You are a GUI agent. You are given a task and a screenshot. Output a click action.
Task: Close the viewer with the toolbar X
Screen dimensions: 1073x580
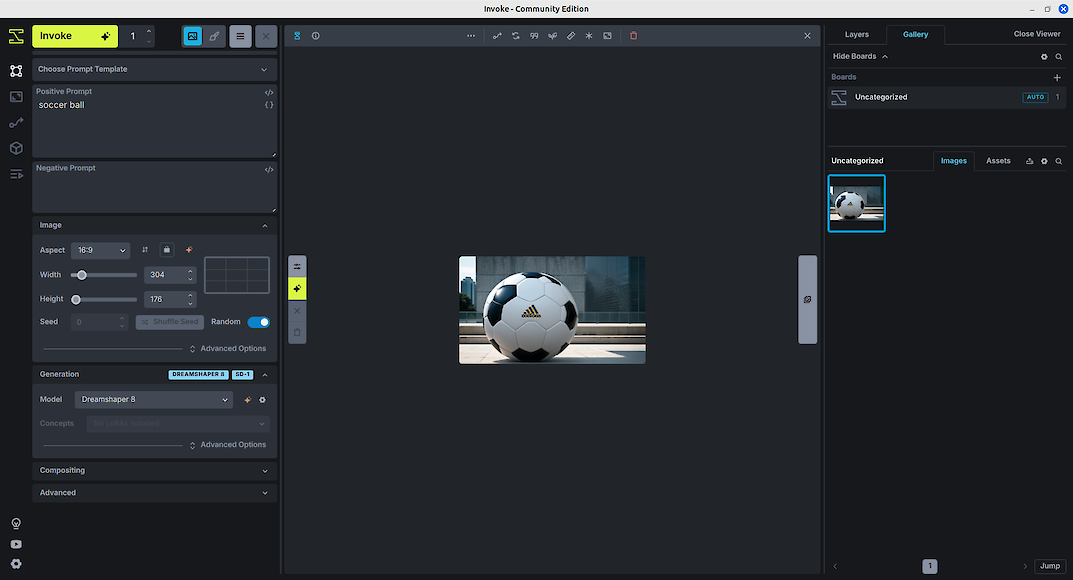807,36
